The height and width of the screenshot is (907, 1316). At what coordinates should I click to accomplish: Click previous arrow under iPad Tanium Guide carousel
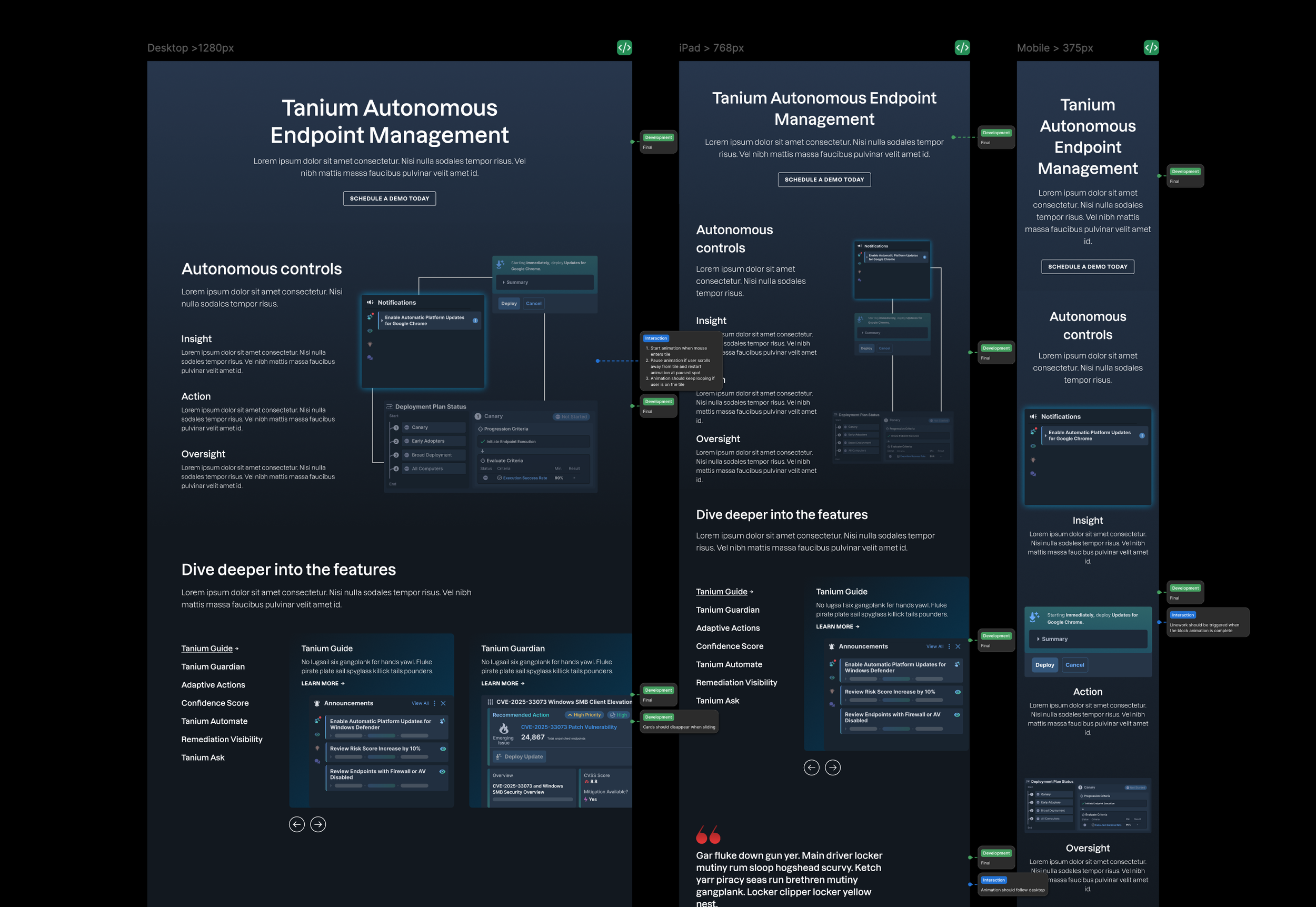(811, 767)
